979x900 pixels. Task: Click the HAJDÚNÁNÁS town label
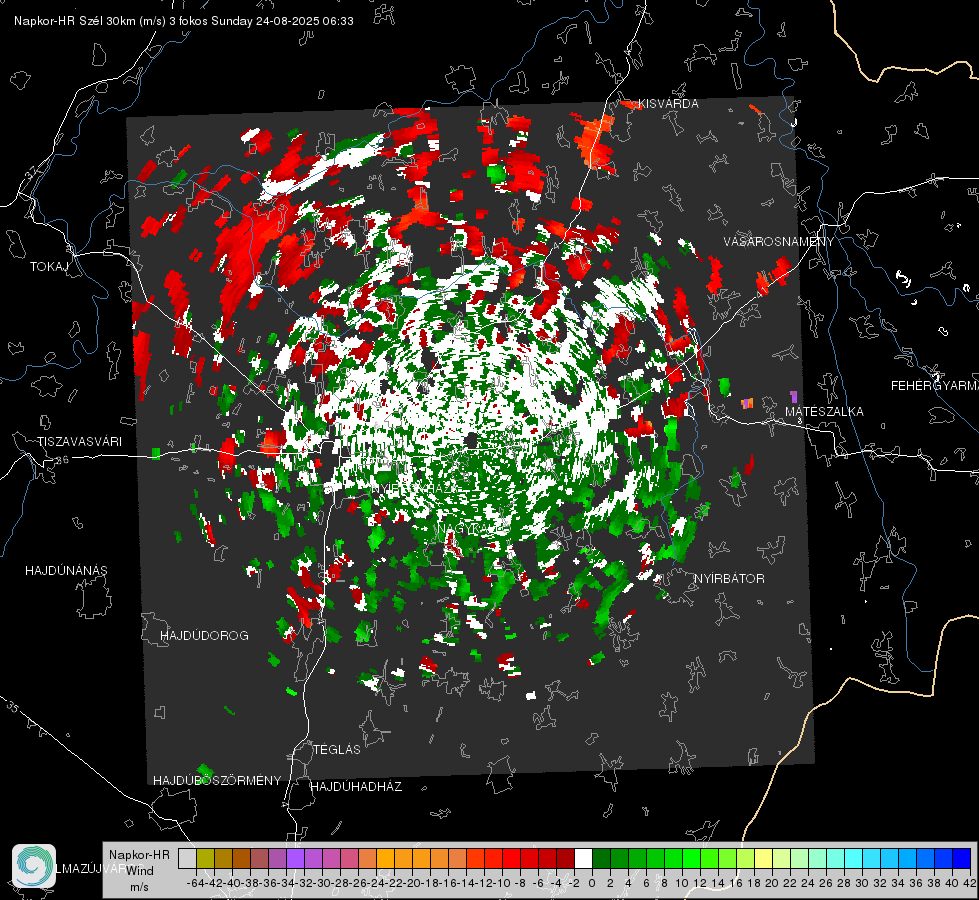66,571
